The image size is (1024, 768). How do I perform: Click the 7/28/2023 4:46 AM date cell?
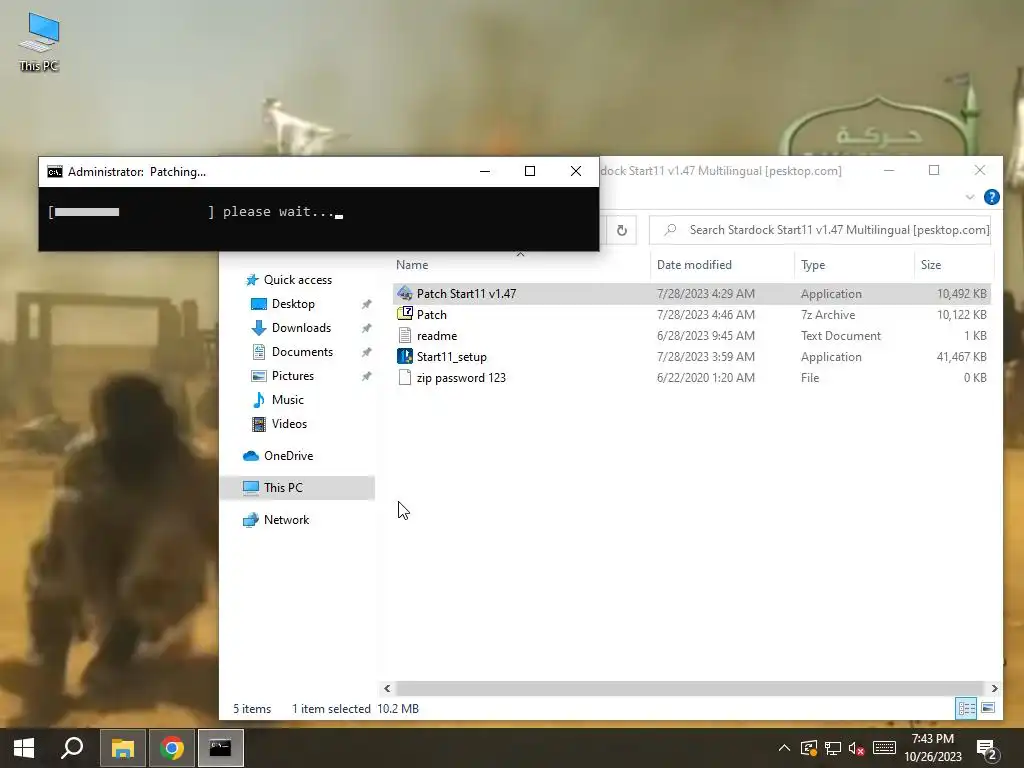pos(706,315)
